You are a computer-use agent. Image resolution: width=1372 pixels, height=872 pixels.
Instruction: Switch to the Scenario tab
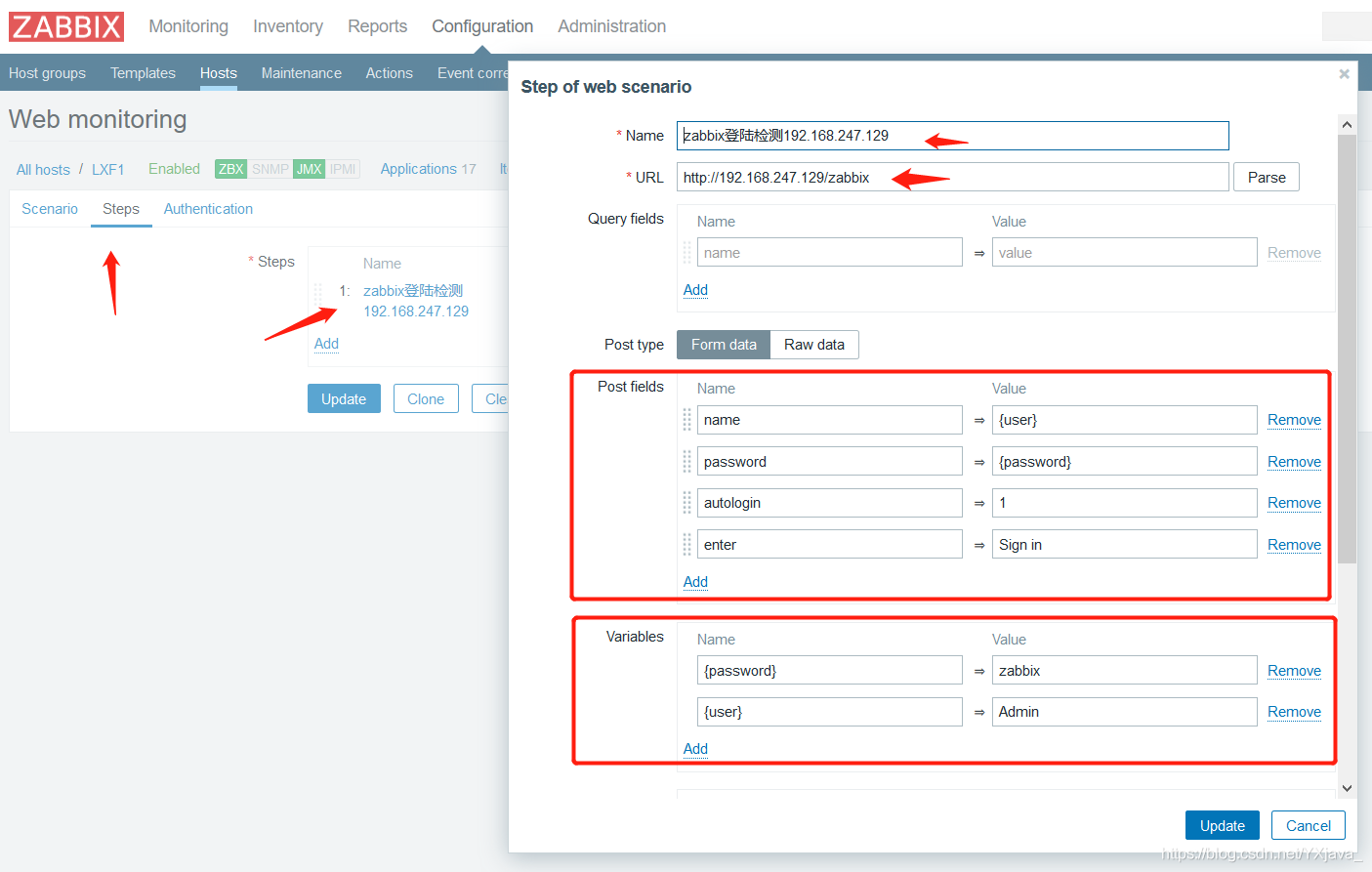[x=50, y=209]
